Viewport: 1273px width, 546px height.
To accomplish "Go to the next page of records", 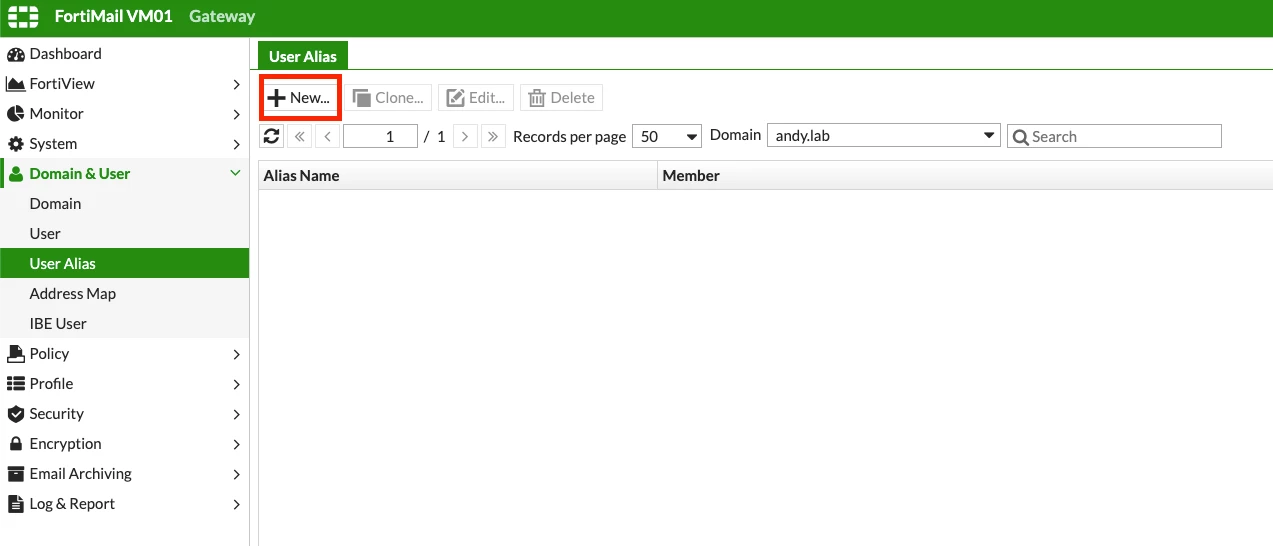I will coord(465,136).
